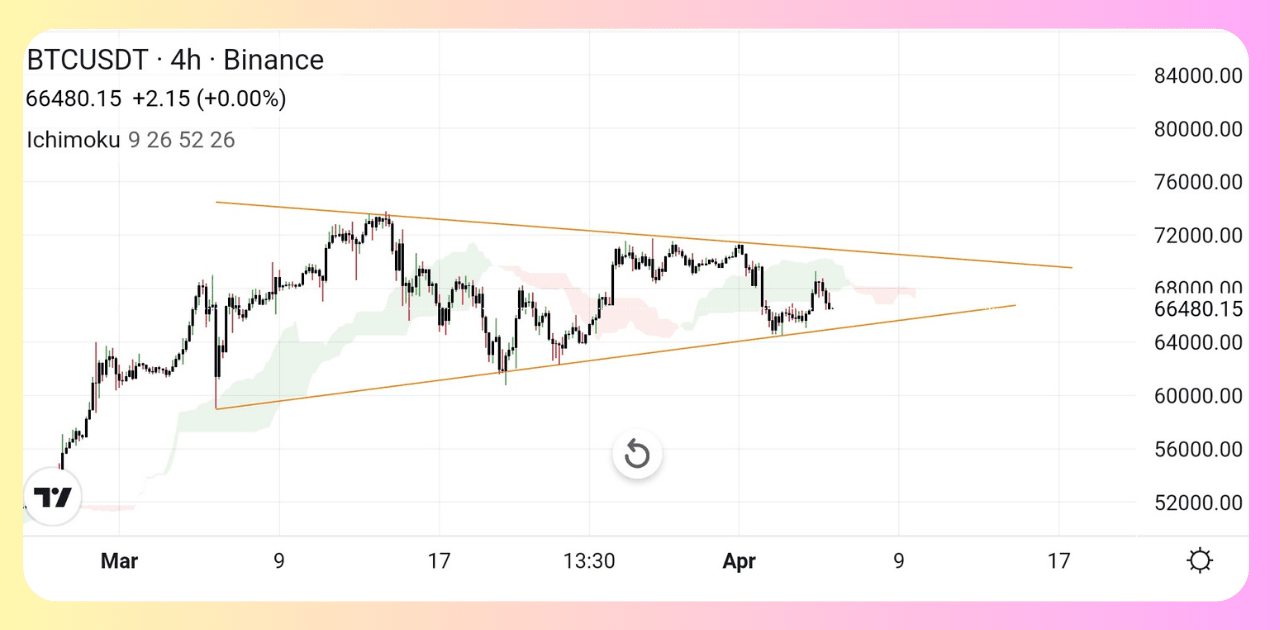The width and height of the screenshot is (1280, 630).
Task: Click the 60000.00 price axis label
Action: click(1197, 396)
